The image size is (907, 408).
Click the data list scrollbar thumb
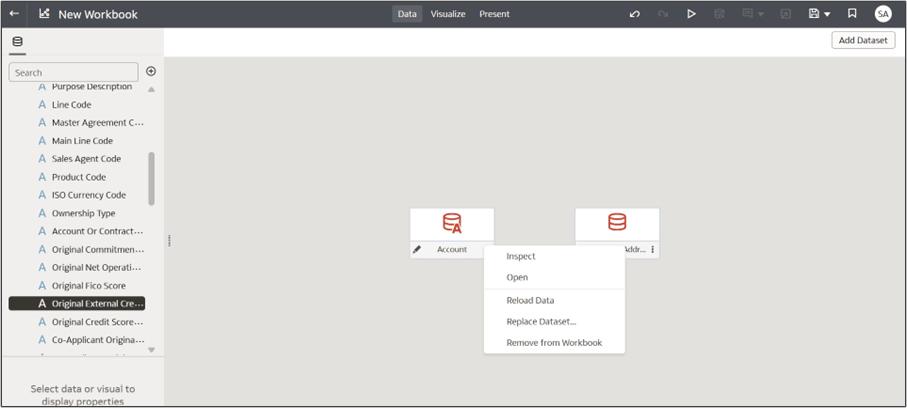point(152,179)
